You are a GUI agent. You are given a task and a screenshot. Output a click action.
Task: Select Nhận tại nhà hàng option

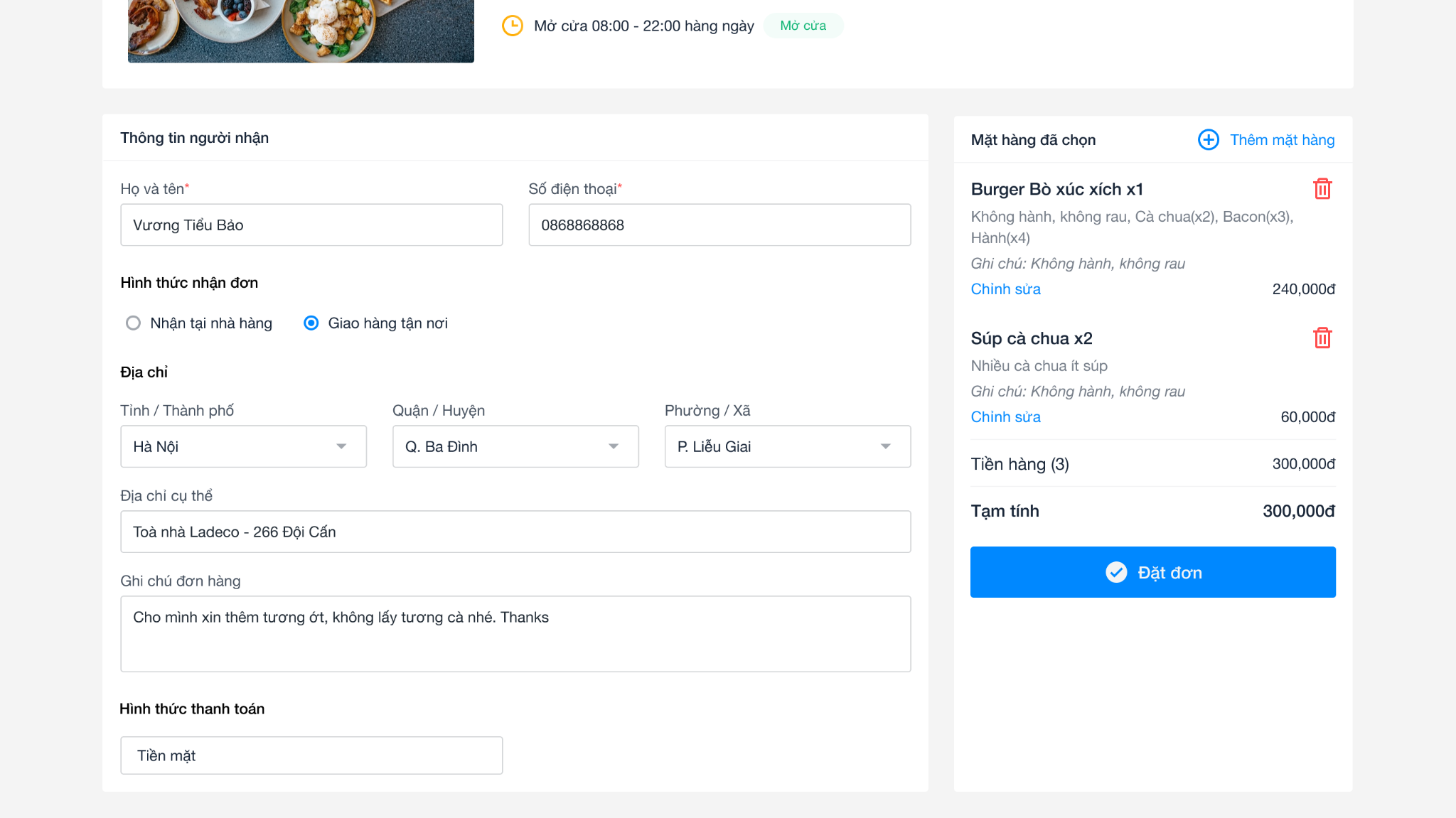click(x=133, y=323)
